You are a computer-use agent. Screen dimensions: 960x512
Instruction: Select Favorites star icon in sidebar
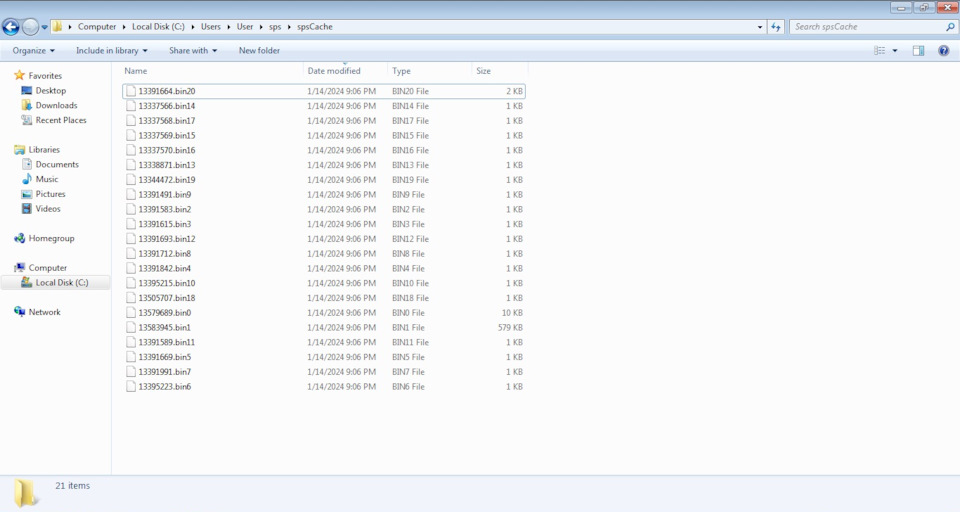[x=19, y=75]
